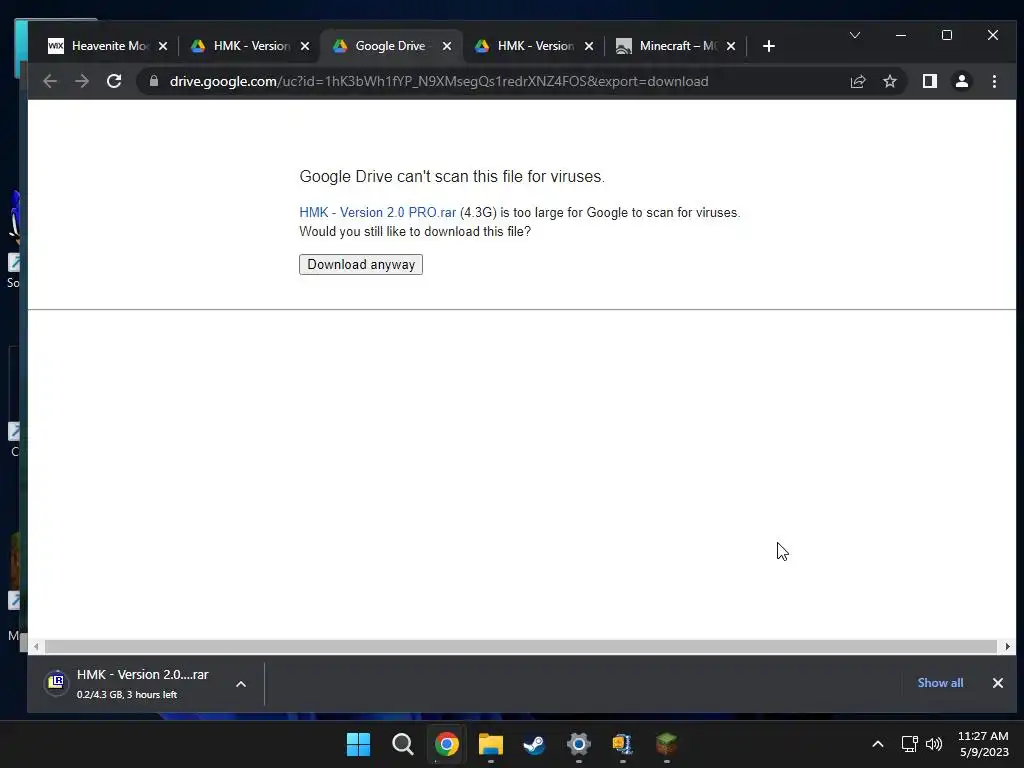Open a new browser tab
This screenshot has width=1024, height=768.
(769, 46)
